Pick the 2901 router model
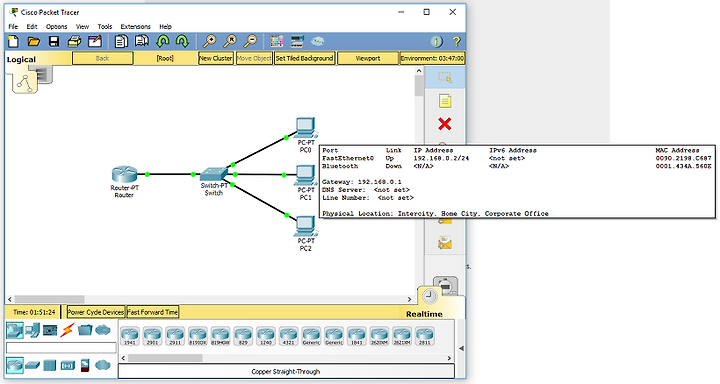This screenshot has width=720, height=384. tap(152, 336)
